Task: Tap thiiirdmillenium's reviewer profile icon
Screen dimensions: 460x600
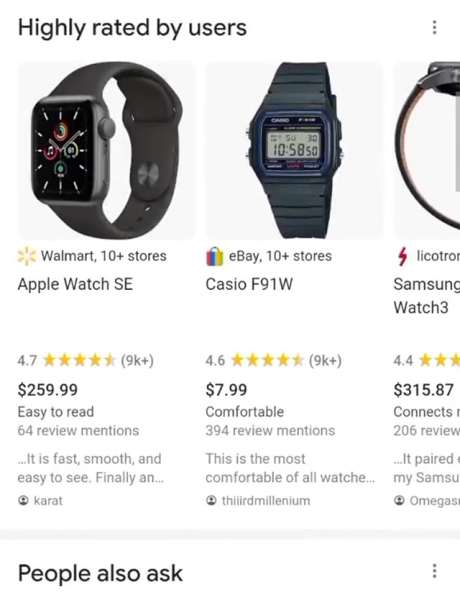Action: pyautogui.click(x=211, y=500)
